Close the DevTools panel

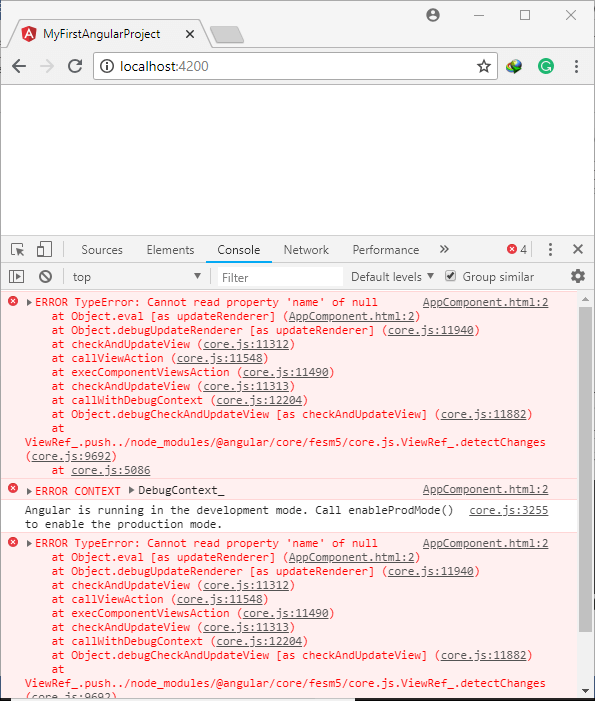point(578,249)
